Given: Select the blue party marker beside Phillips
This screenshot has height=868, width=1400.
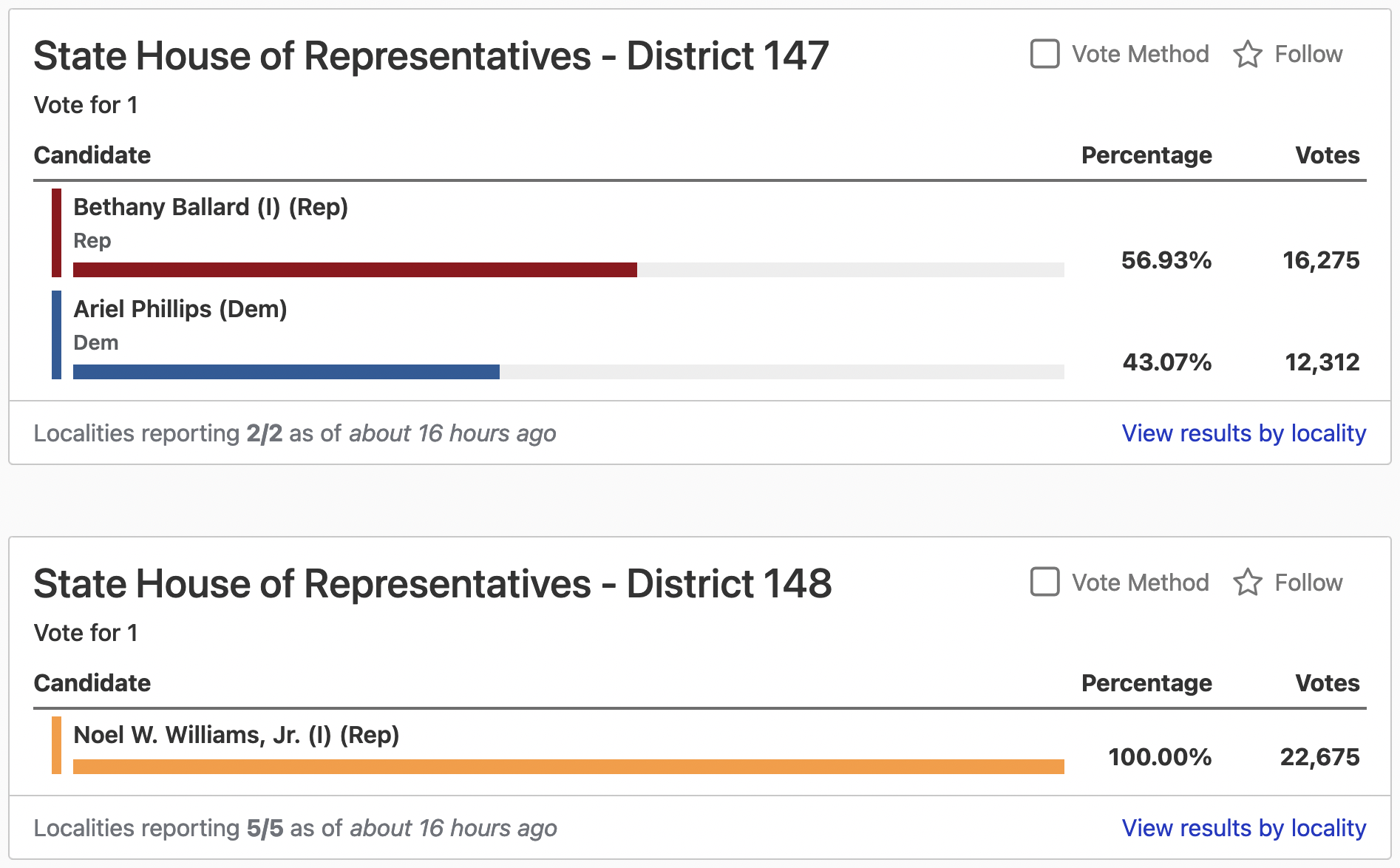Looking at the screenshot, I should tap(56, 335).
